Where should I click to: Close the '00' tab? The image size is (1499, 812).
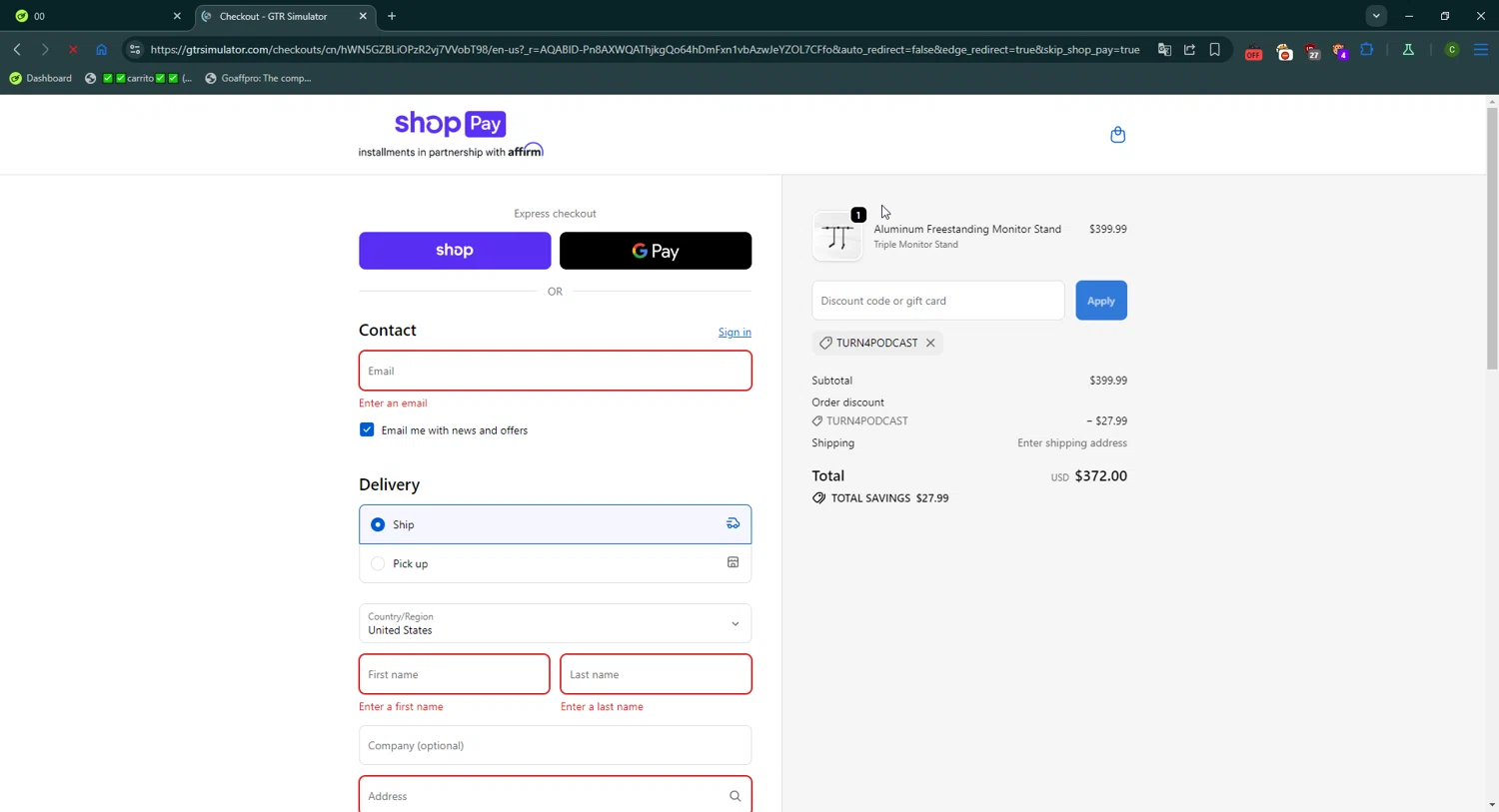177,16
